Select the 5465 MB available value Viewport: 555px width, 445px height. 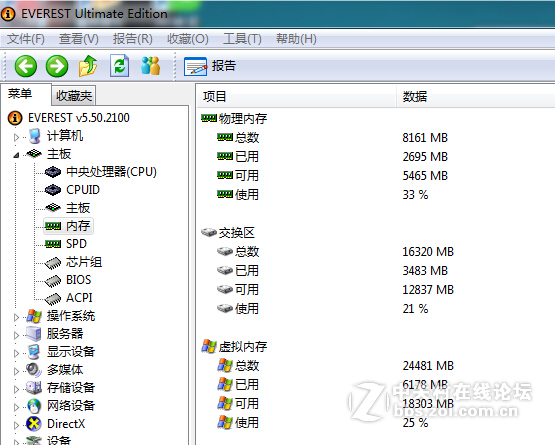pyautogui.click(x=425, y=176)
